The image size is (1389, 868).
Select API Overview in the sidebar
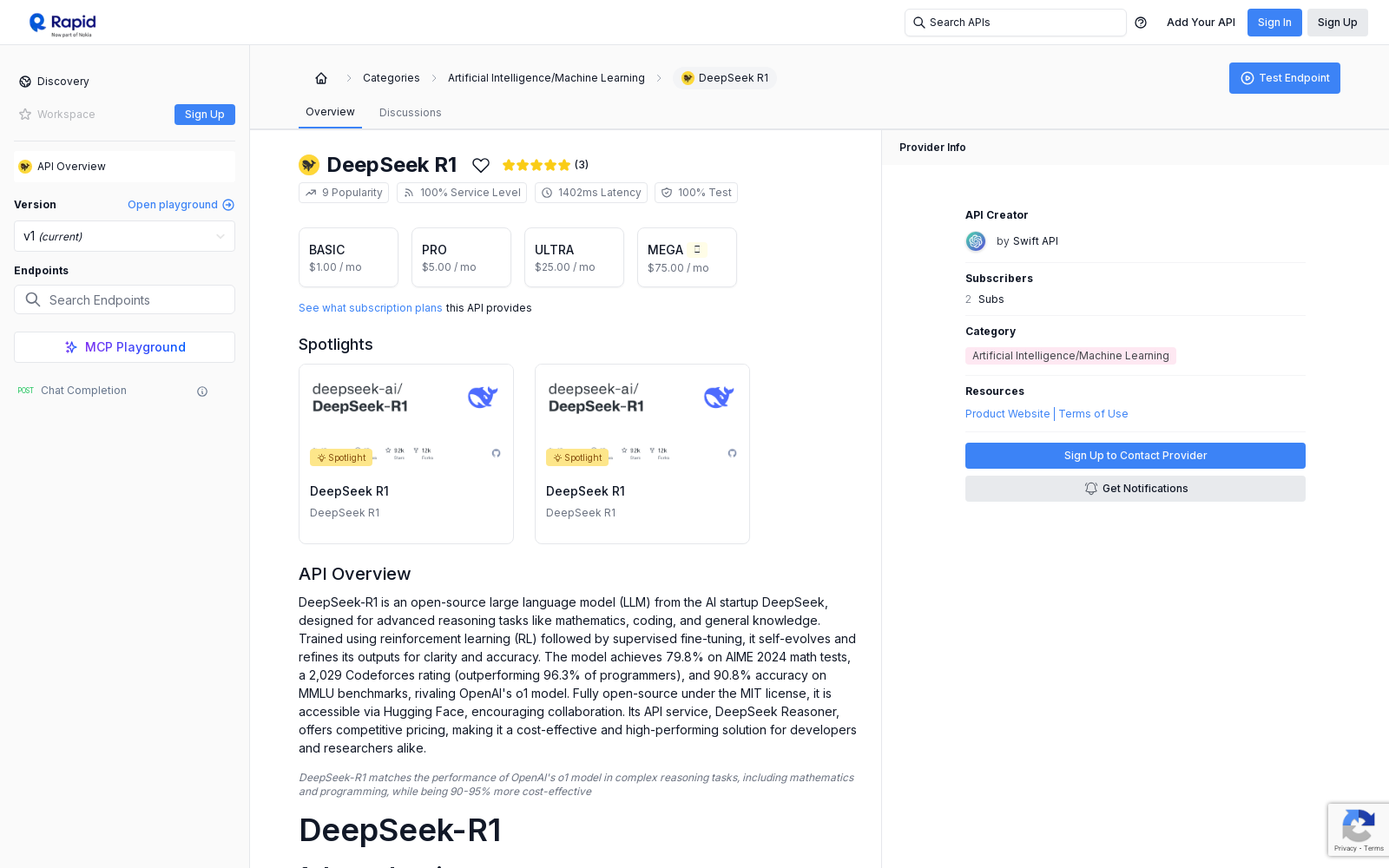point(124,167)
